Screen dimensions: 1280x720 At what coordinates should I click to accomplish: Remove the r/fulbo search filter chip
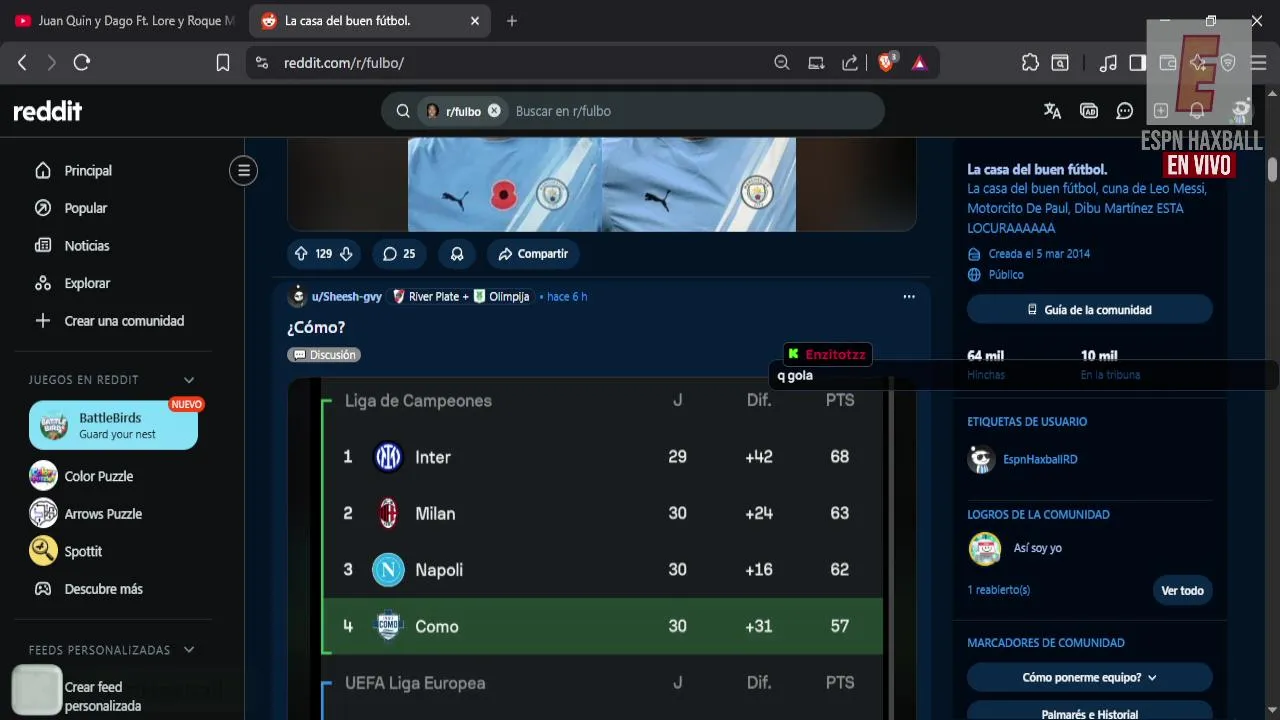tap(494, 111)
